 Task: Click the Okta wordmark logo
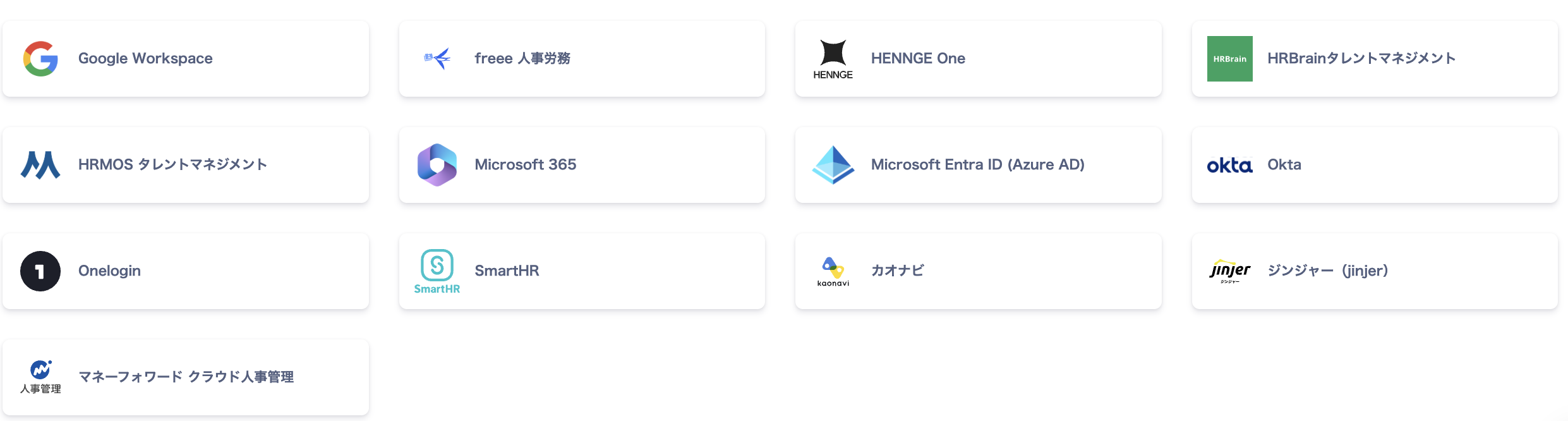[x=1229, y=166]
